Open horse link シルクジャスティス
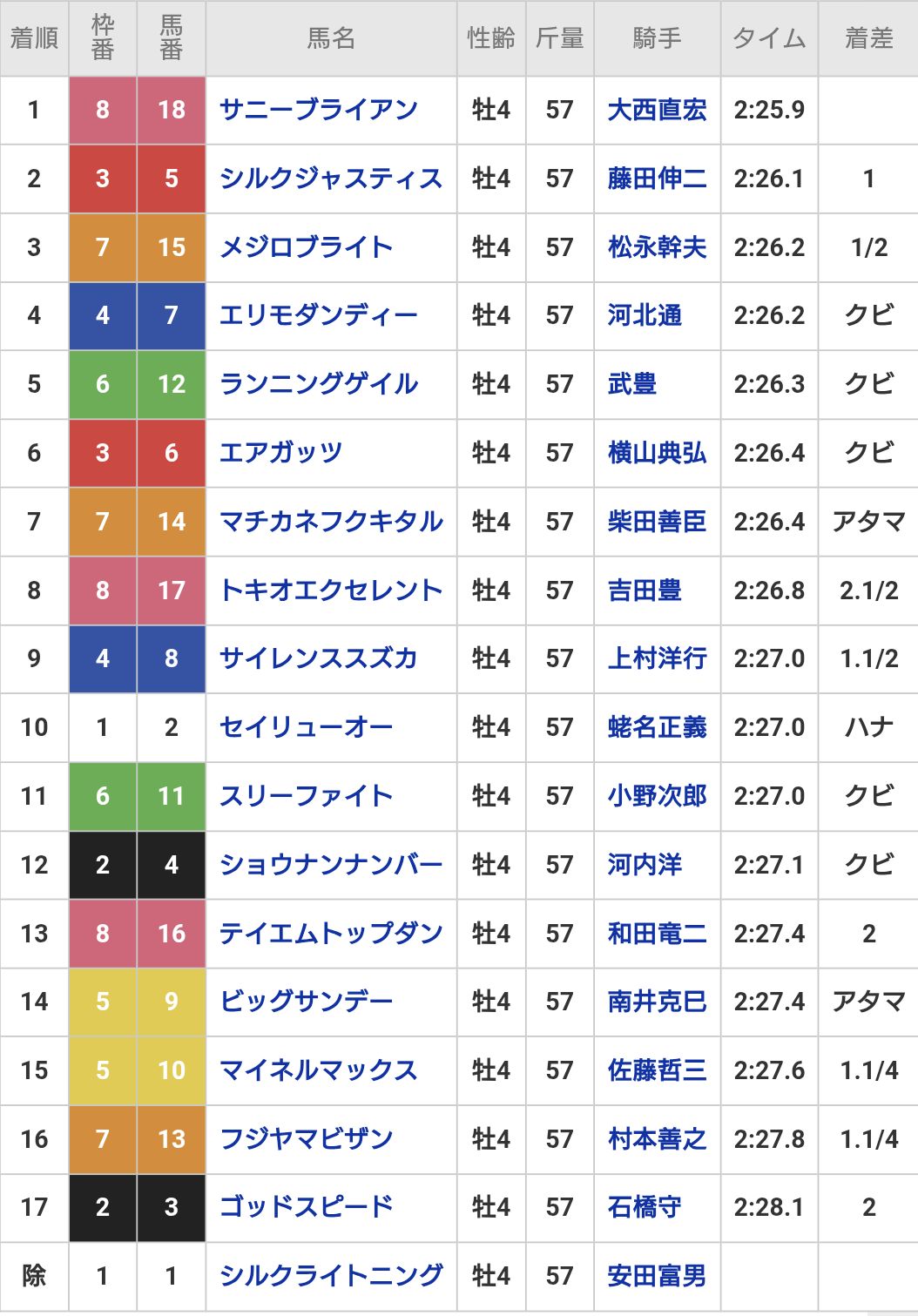 point(331,179)
